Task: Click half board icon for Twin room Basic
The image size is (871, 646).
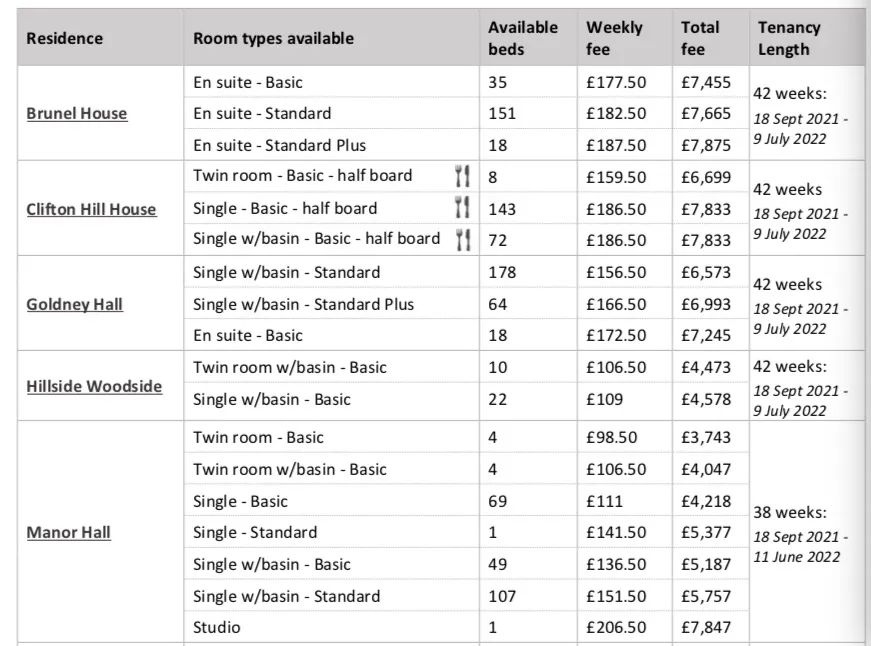Action: pos(462,176)
